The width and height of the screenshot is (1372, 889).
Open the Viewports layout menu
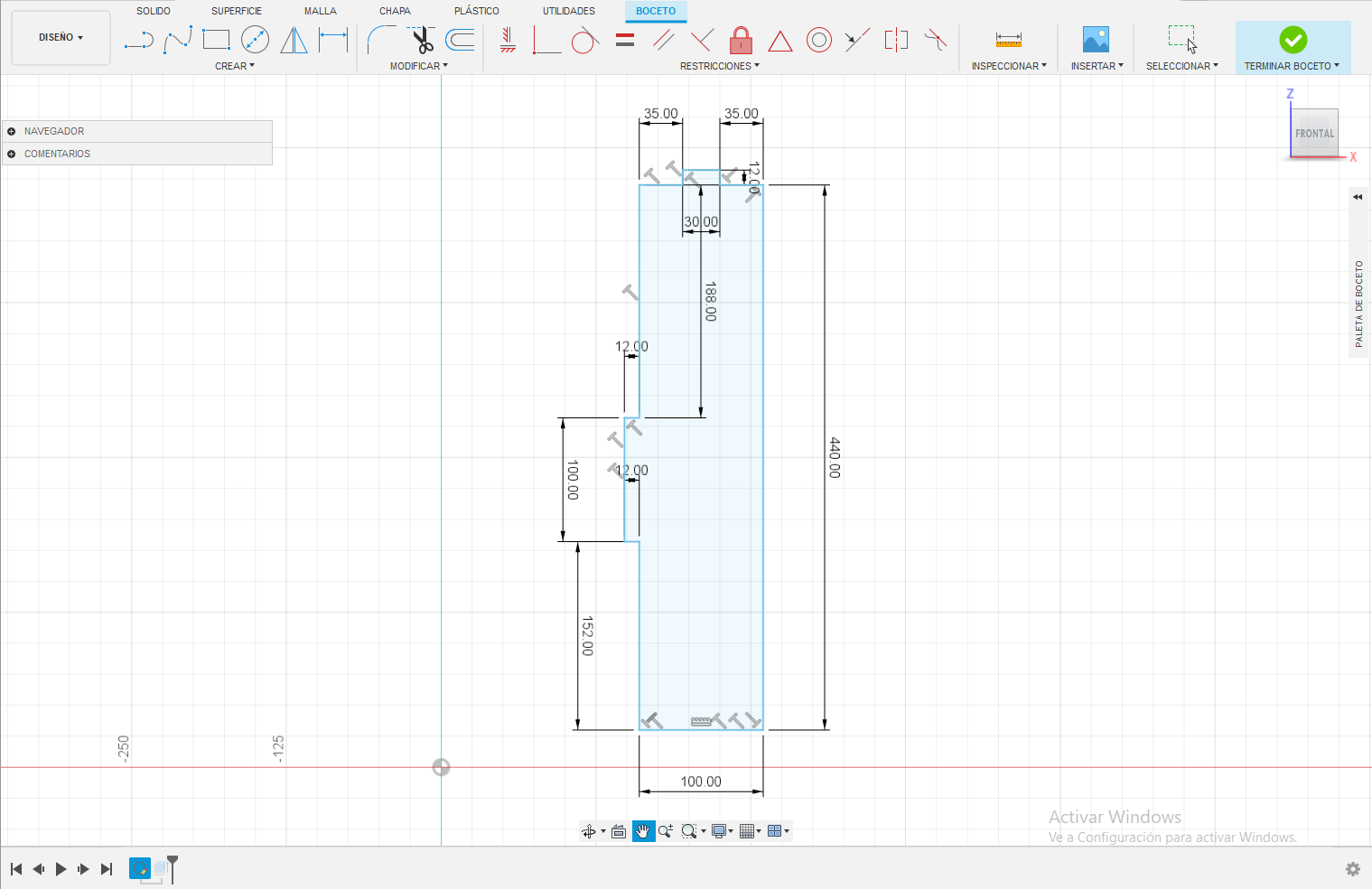coord(776,831)
